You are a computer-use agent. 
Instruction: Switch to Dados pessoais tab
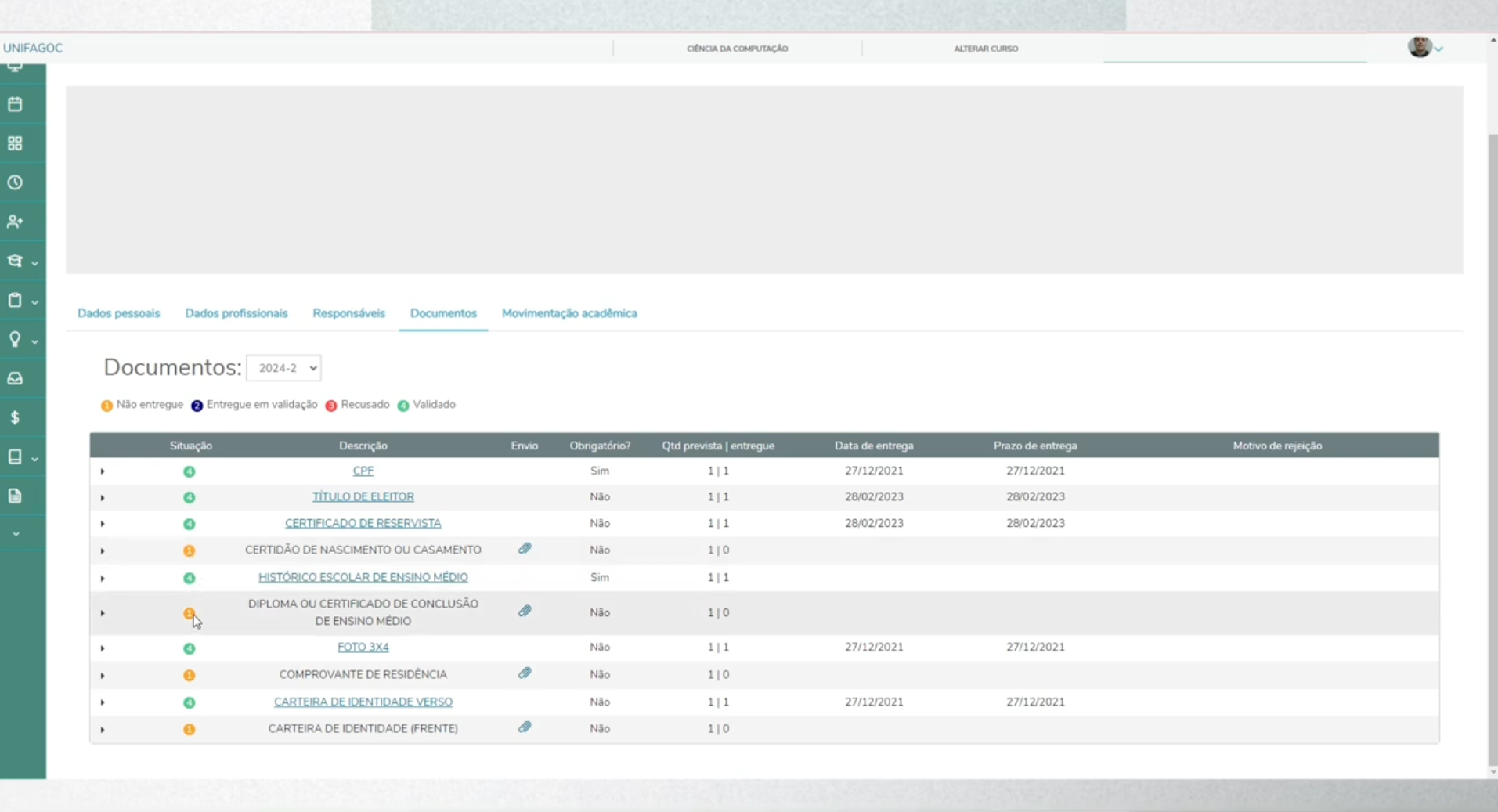[x=118, y=313]
